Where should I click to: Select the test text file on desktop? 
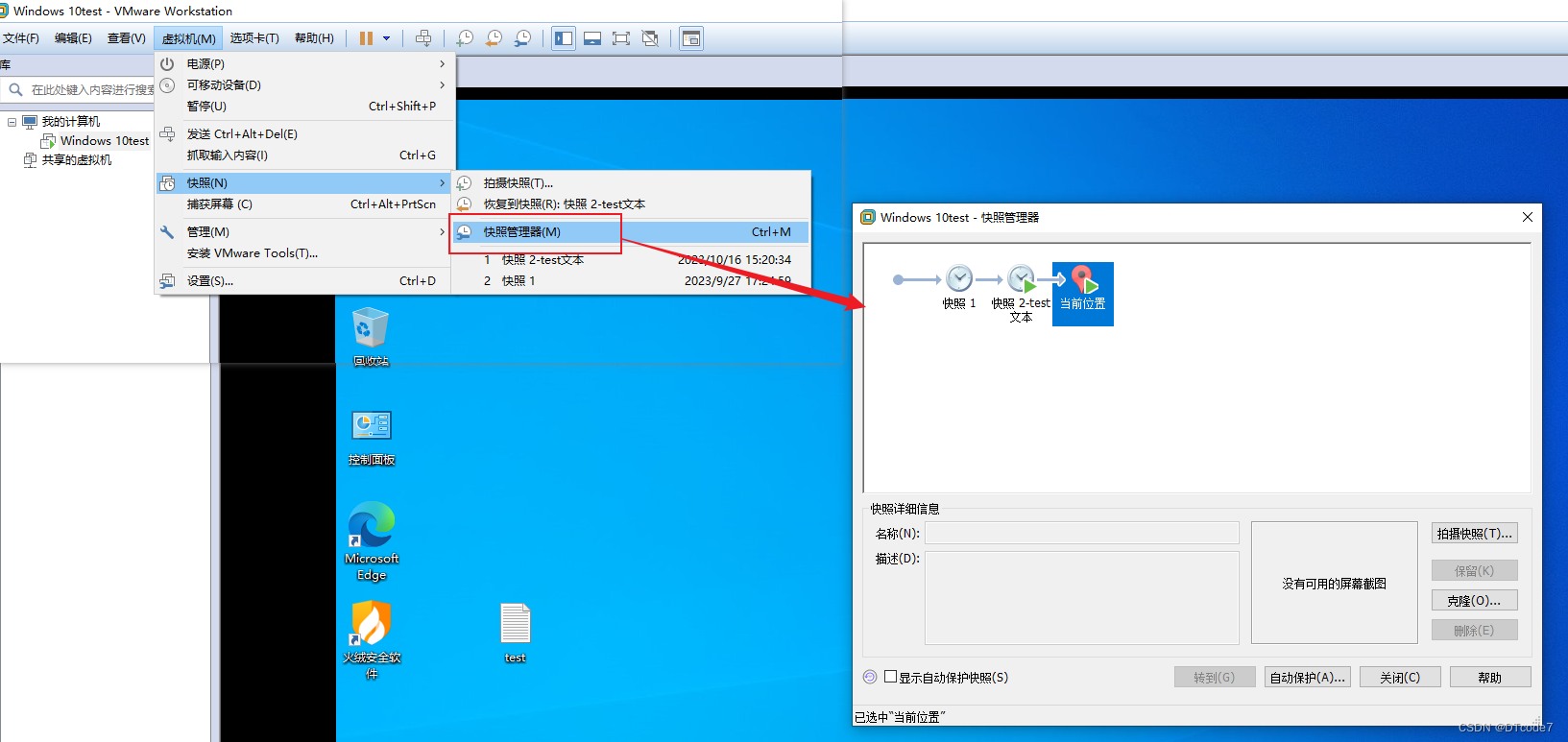coord(516,633)
